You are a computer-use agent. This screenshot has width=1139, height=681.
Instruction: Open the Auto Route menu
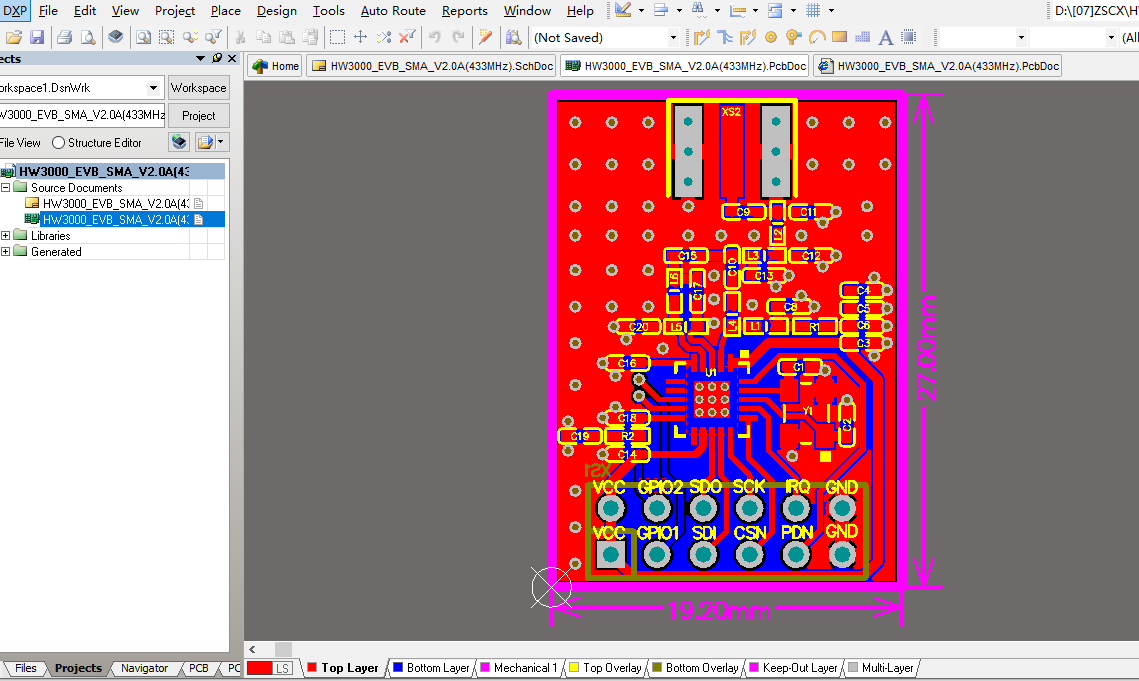point(393,11)
